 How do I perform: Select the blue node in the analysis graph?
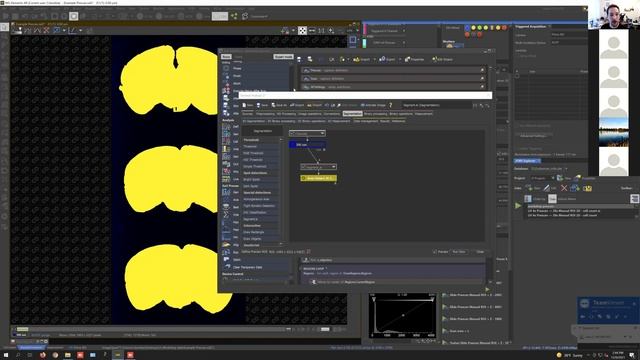[x=307, y=145]
